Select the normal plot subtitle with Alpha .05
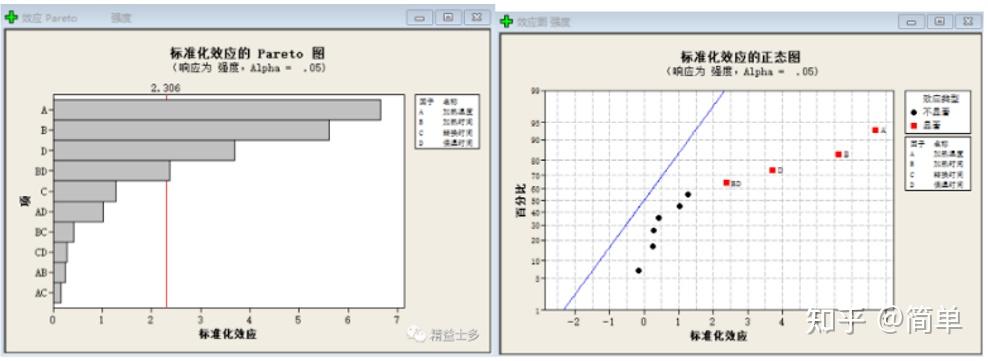 [742, 72]
